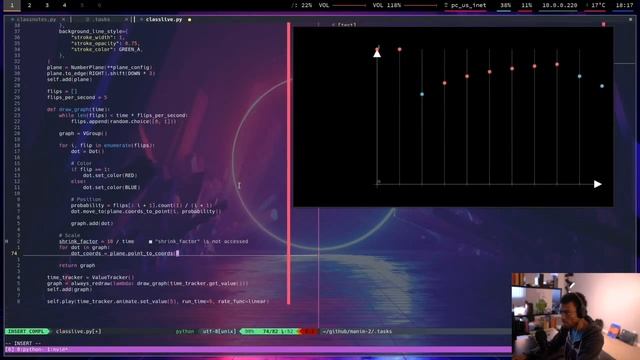Viewport: 640px width, 360px height.
Task: Click the 'graph.add(dot)' line
Action: (x=92, y=223)
